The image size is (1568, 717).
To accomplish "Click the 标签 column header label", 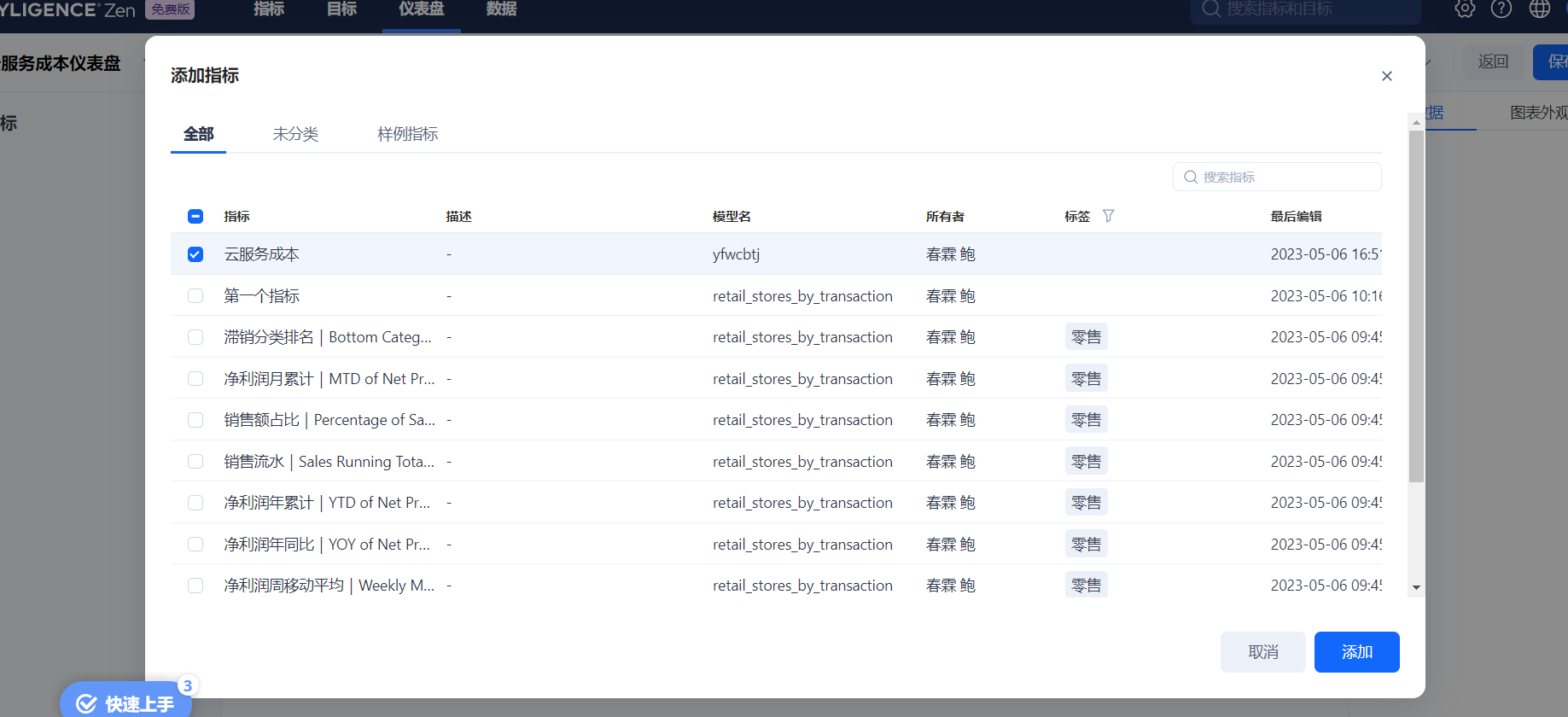I will pos(1077,216).
